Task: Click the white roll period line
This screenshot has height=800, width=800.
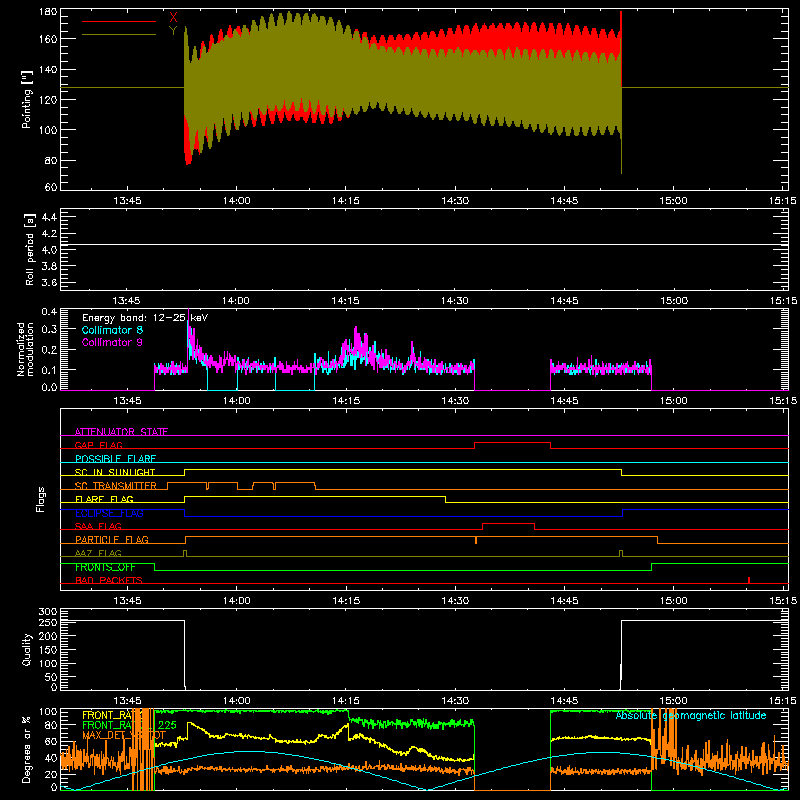Action: (424, 245)
